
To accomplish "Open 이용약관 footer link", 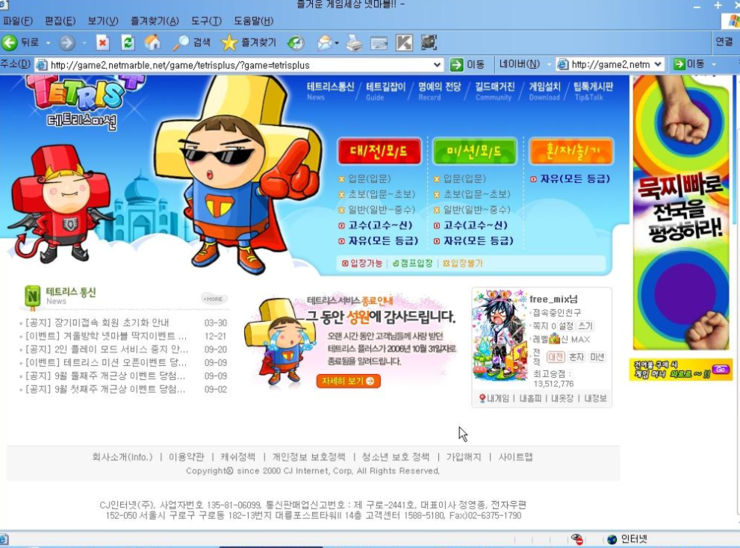I will pos(186,457).
